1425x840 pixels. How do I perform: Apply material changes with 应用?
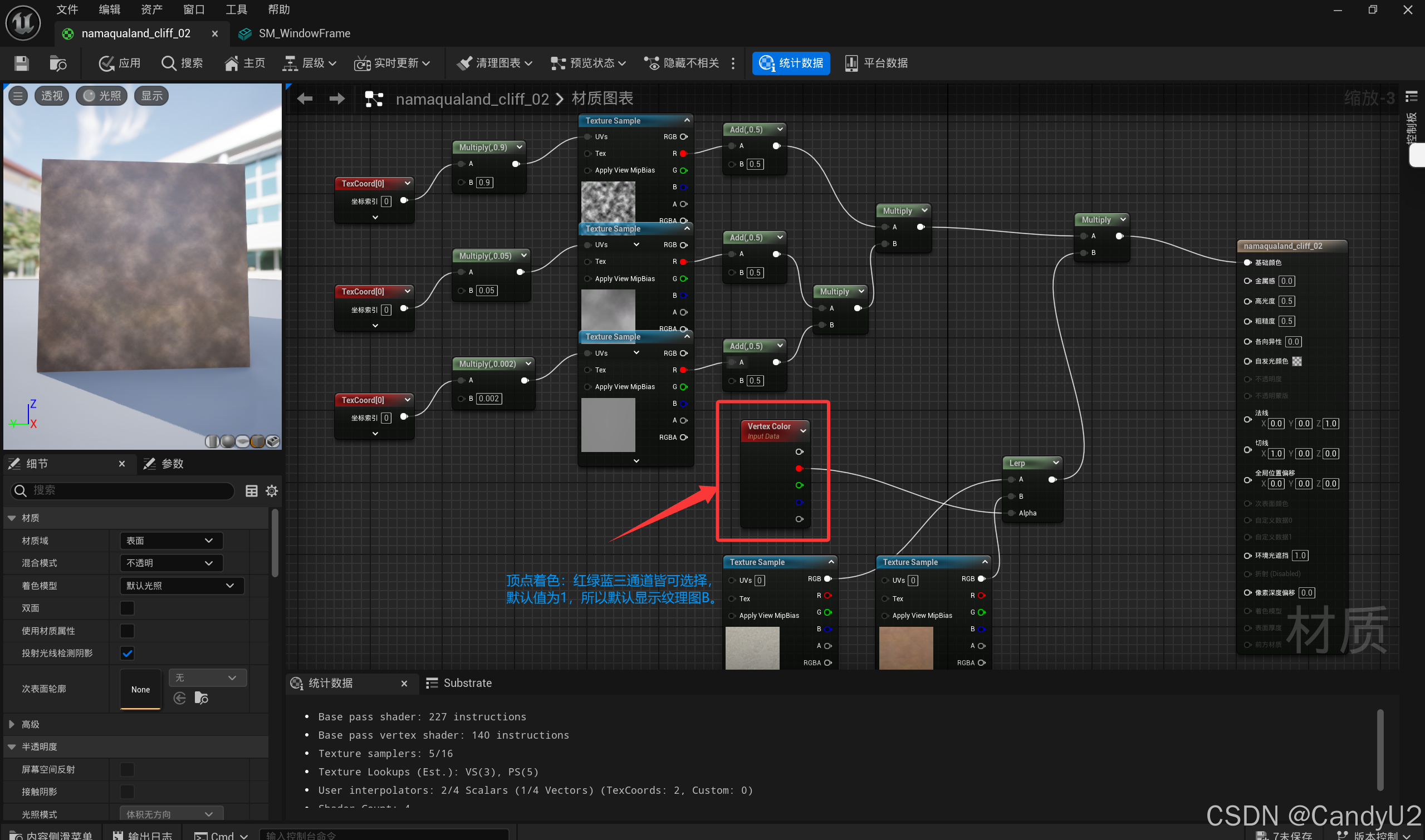coord(119,63)
